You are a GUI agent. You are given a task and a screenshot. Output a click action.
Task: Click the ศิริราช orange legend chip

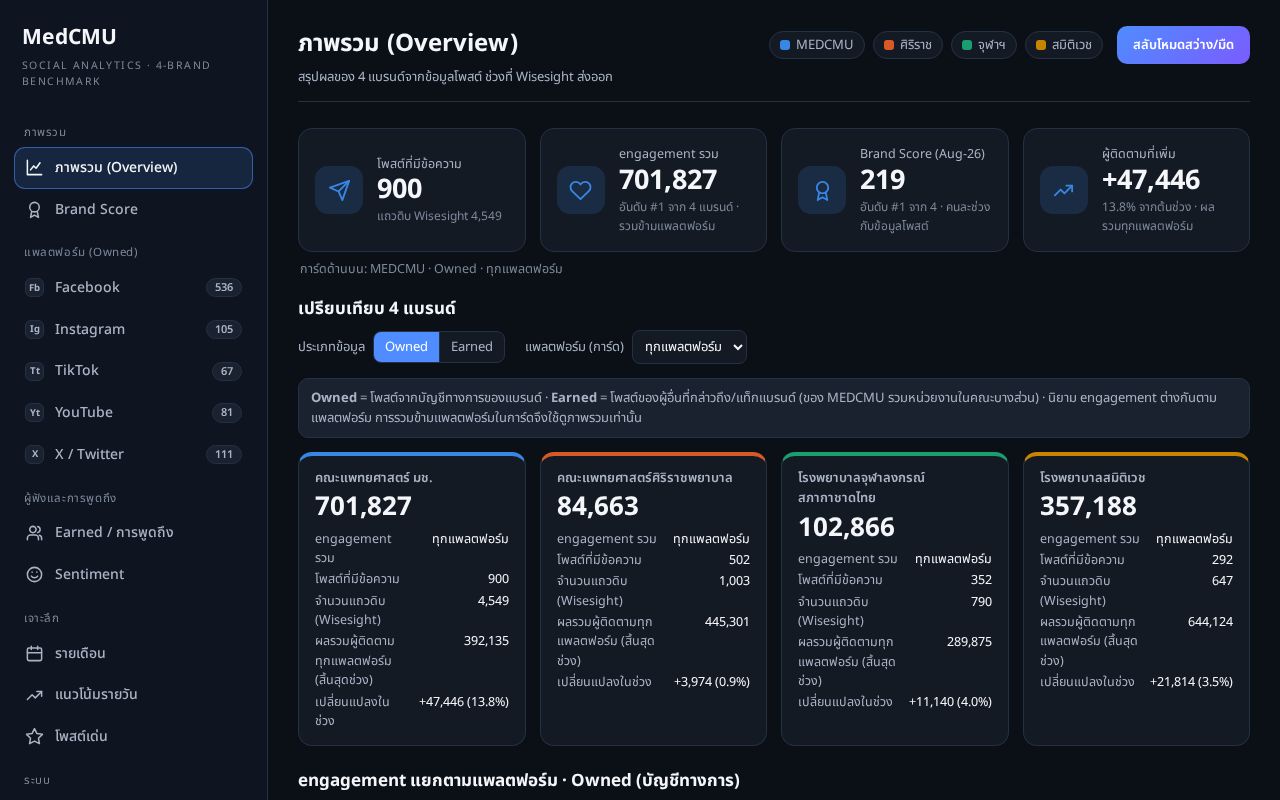(x=908, y=45)
